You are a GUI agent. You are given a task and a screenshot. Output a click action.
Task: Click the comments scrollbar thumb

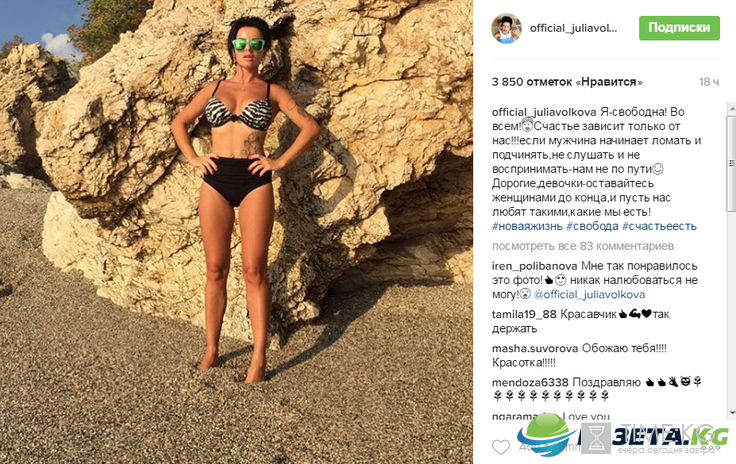pyautogui.click(x=732, y=162)
